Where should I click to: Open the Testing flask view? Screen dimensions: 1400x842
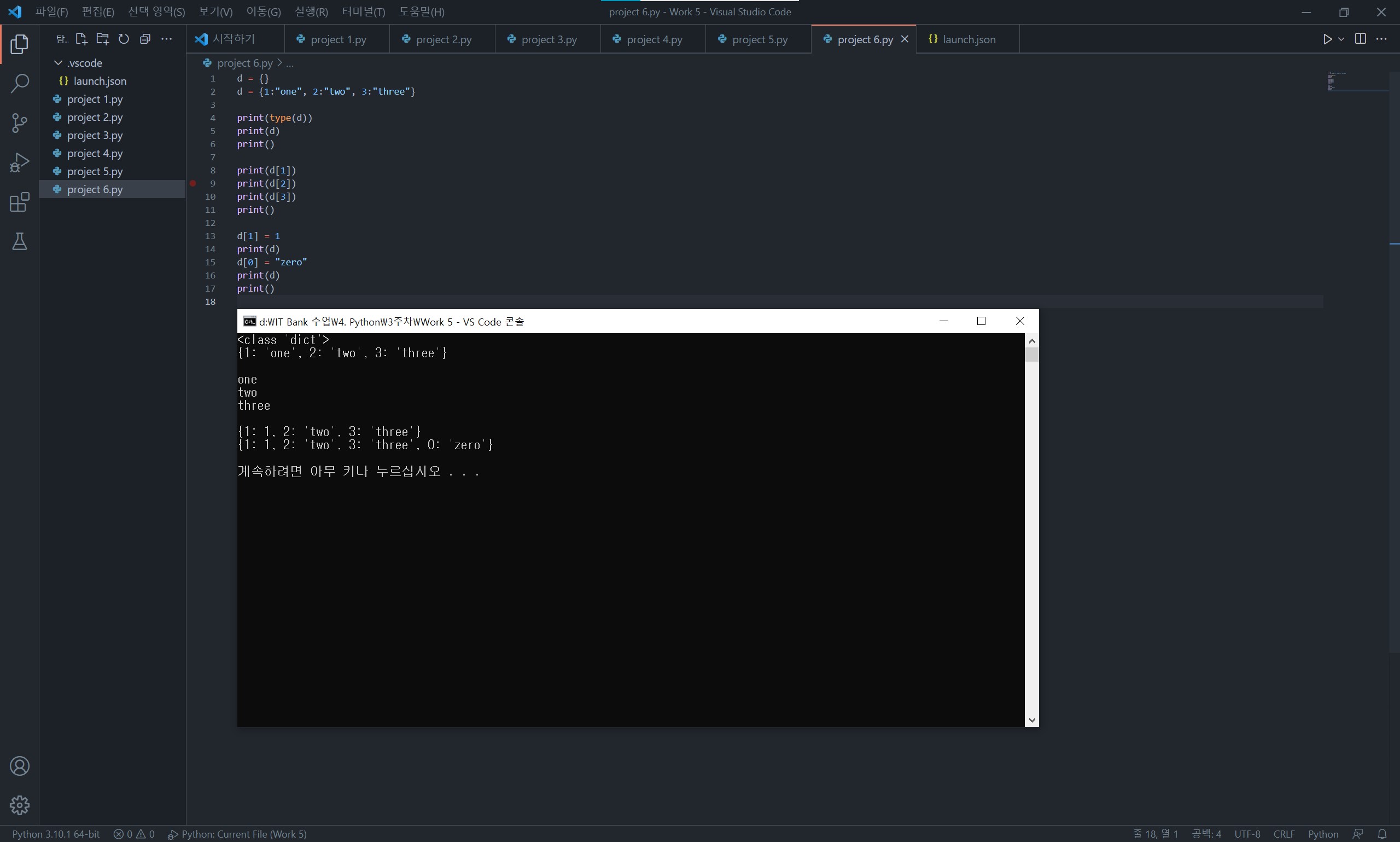(x=19, y=242)
